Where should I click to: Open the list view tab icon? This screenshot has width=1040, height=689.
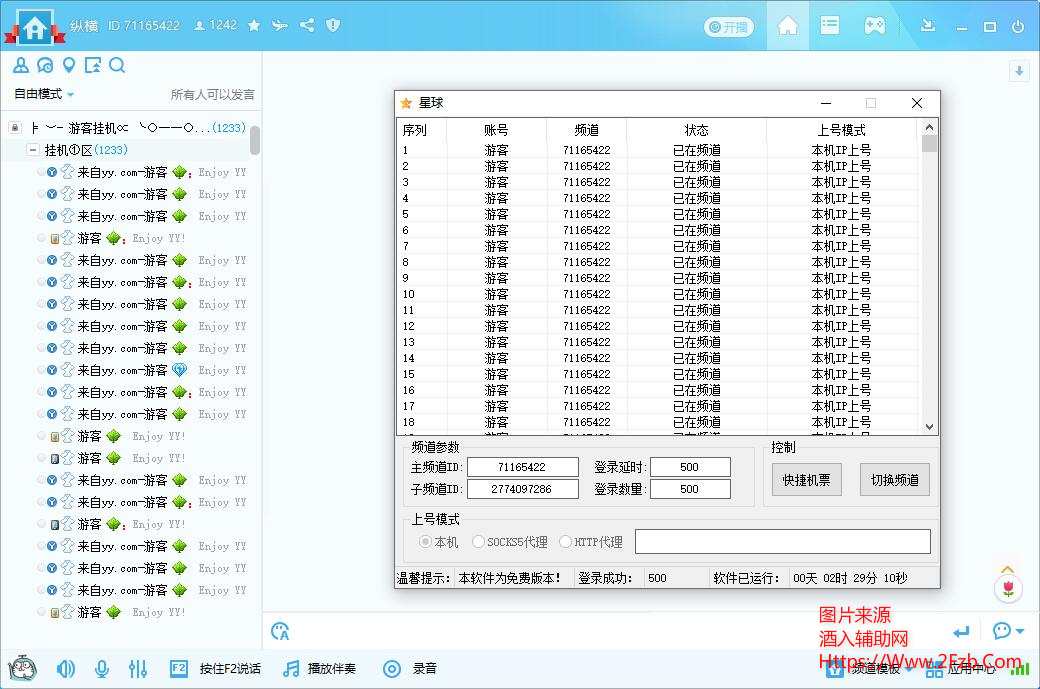tap(830, 26)
